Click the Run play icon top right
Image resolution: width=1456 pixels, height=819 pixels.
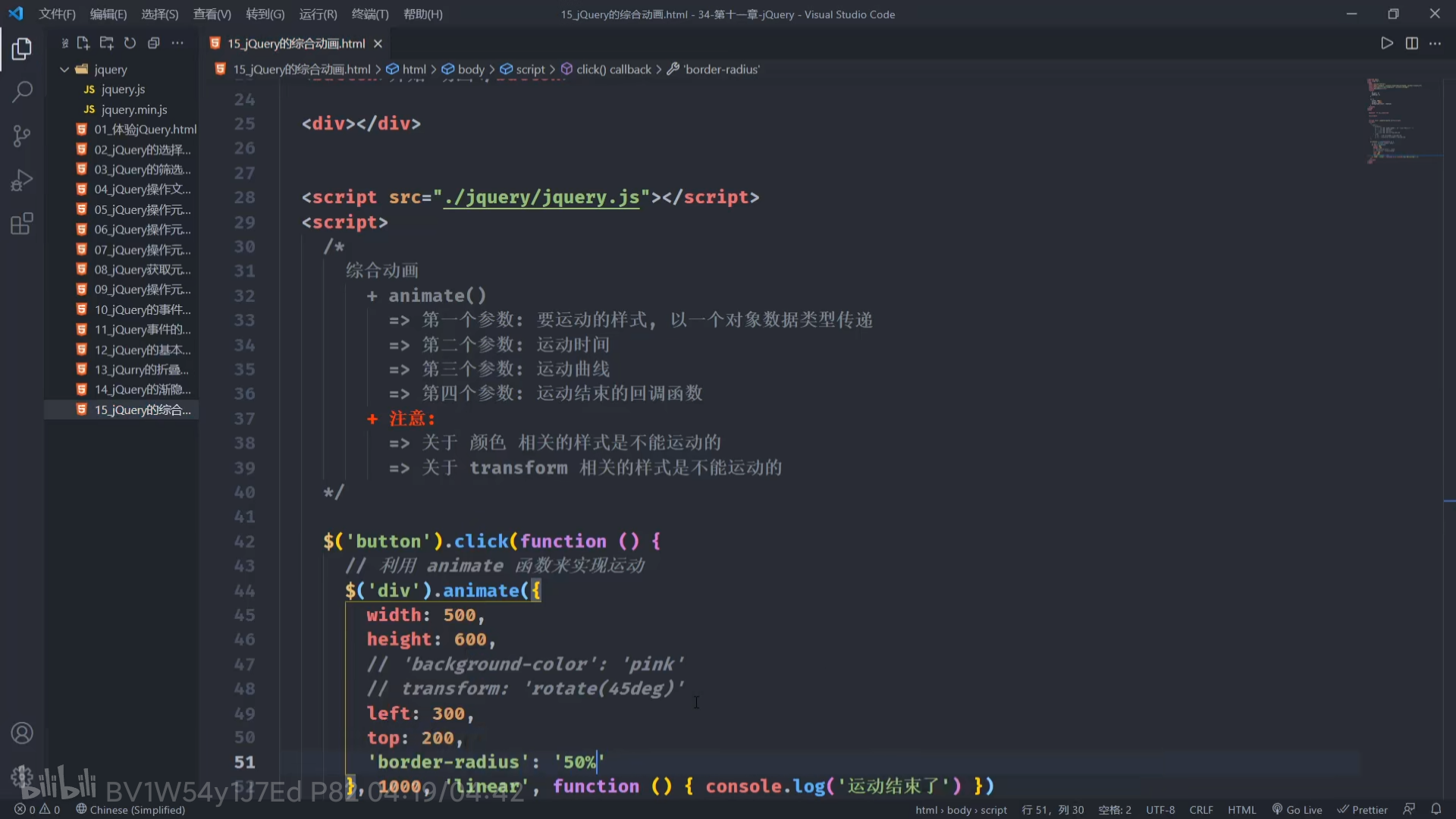point(1386,43)
